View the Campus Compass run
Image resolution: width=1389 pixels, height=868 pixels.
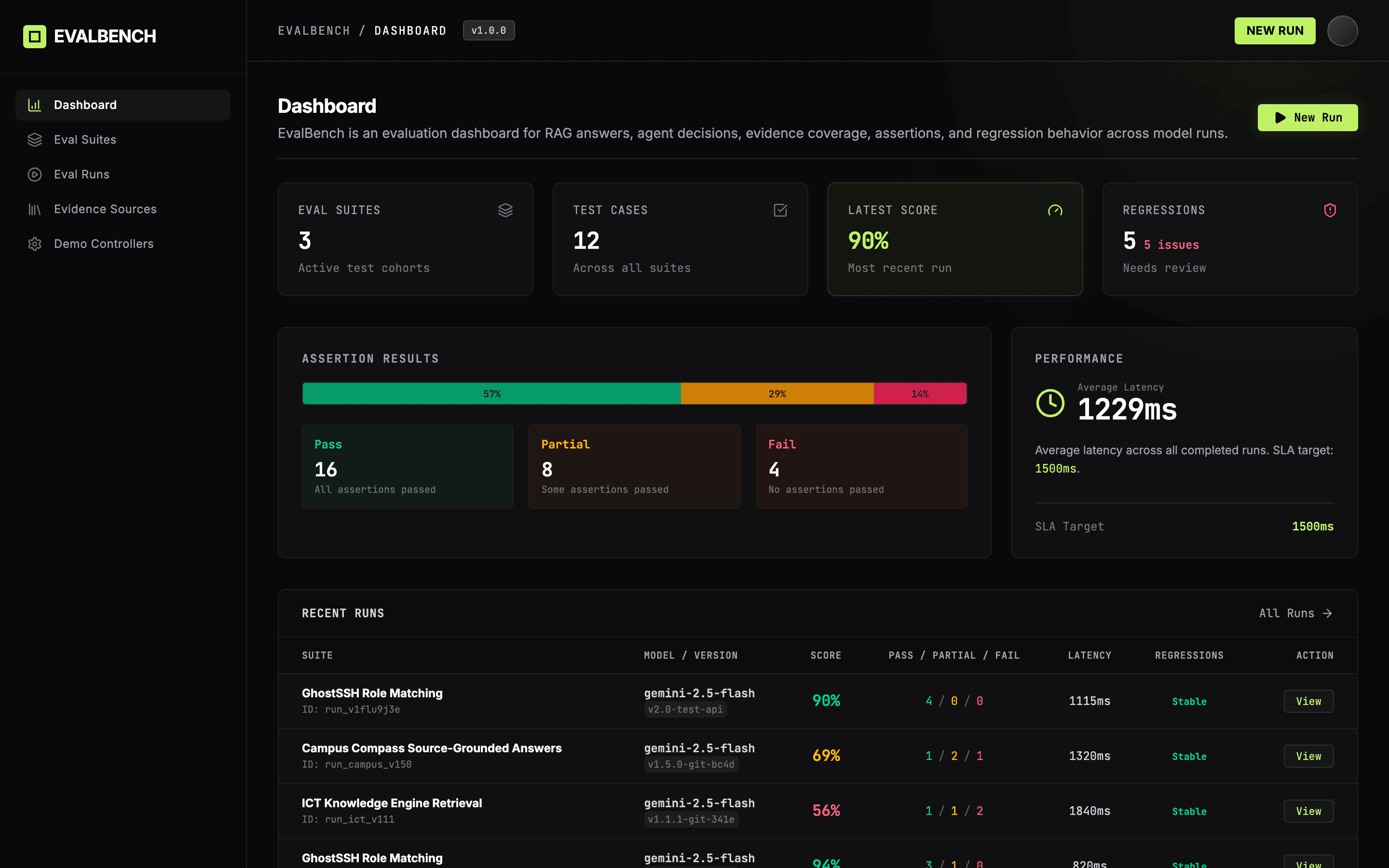tap(1308, 756)
